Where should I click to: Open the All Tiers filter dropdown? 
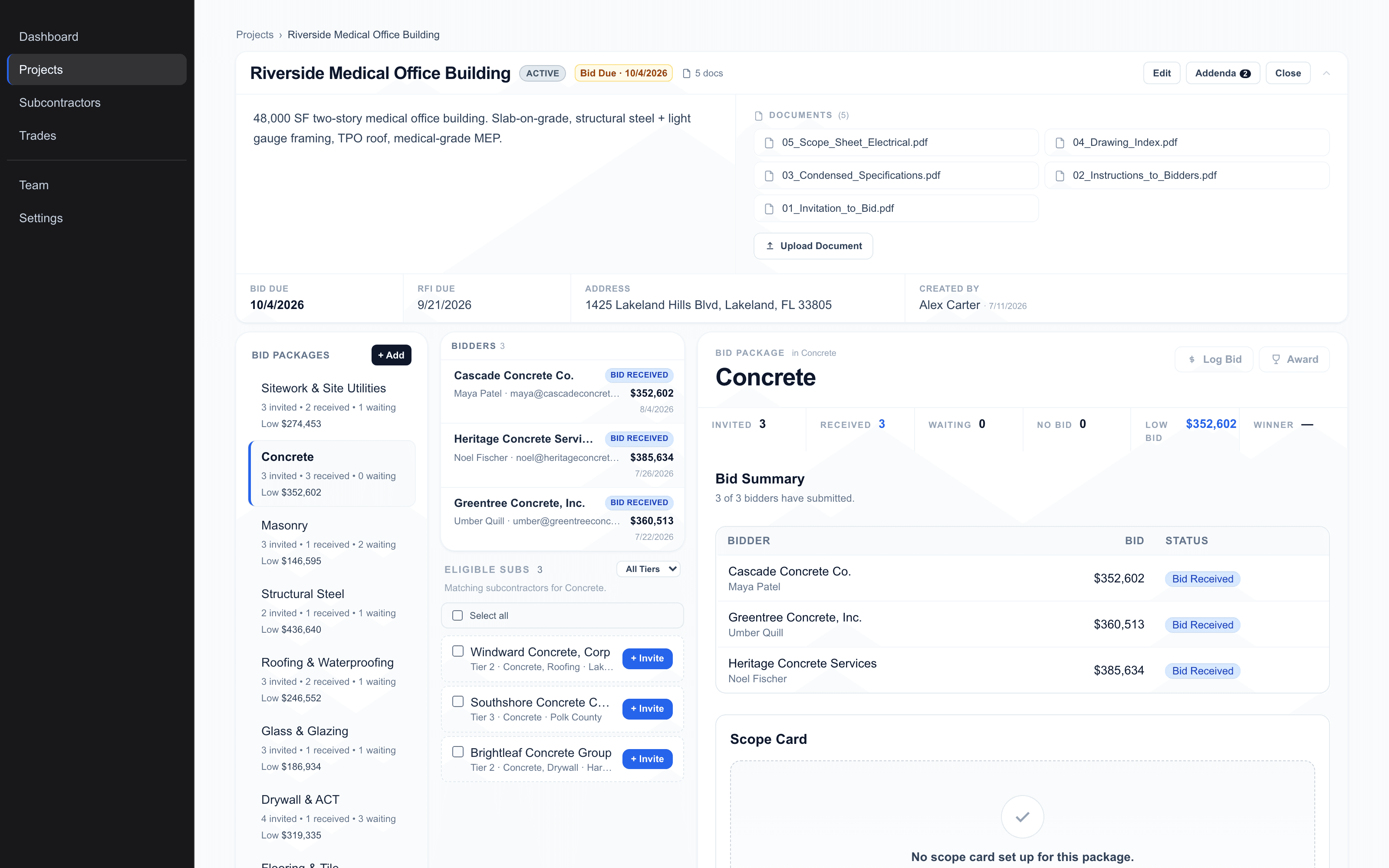pos(648,569)
